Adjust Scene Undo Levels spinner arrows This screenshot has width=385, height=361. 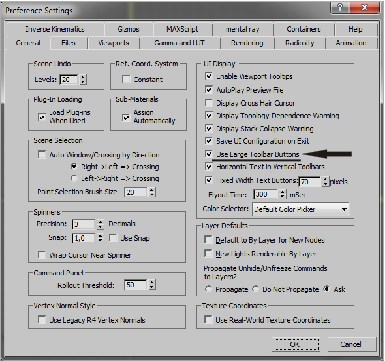pyautogui.click(x=83, y=79)
